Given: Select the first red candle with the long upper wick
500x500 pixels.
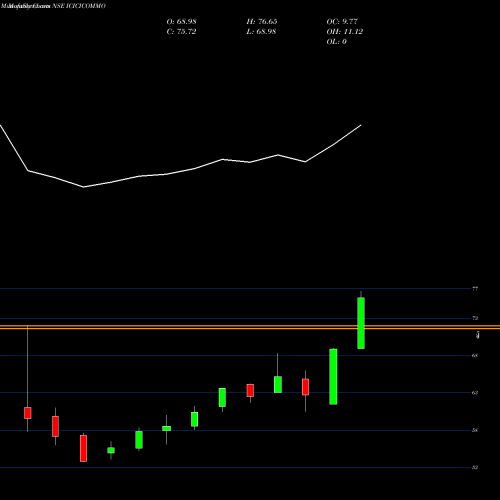Looking at the screenshot, I should click(28, 413).
